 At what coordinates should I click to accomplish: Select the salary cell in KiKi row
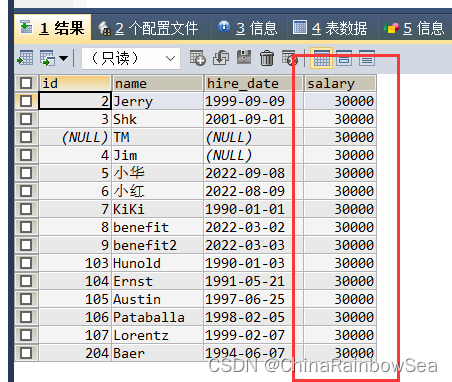coord(340,209)
